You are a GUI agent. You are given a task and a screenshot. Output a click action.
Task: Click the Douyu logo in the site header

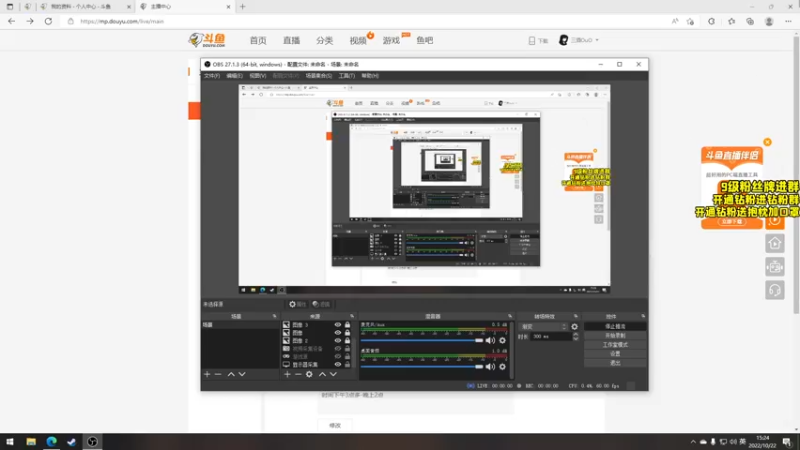point(207,40)
